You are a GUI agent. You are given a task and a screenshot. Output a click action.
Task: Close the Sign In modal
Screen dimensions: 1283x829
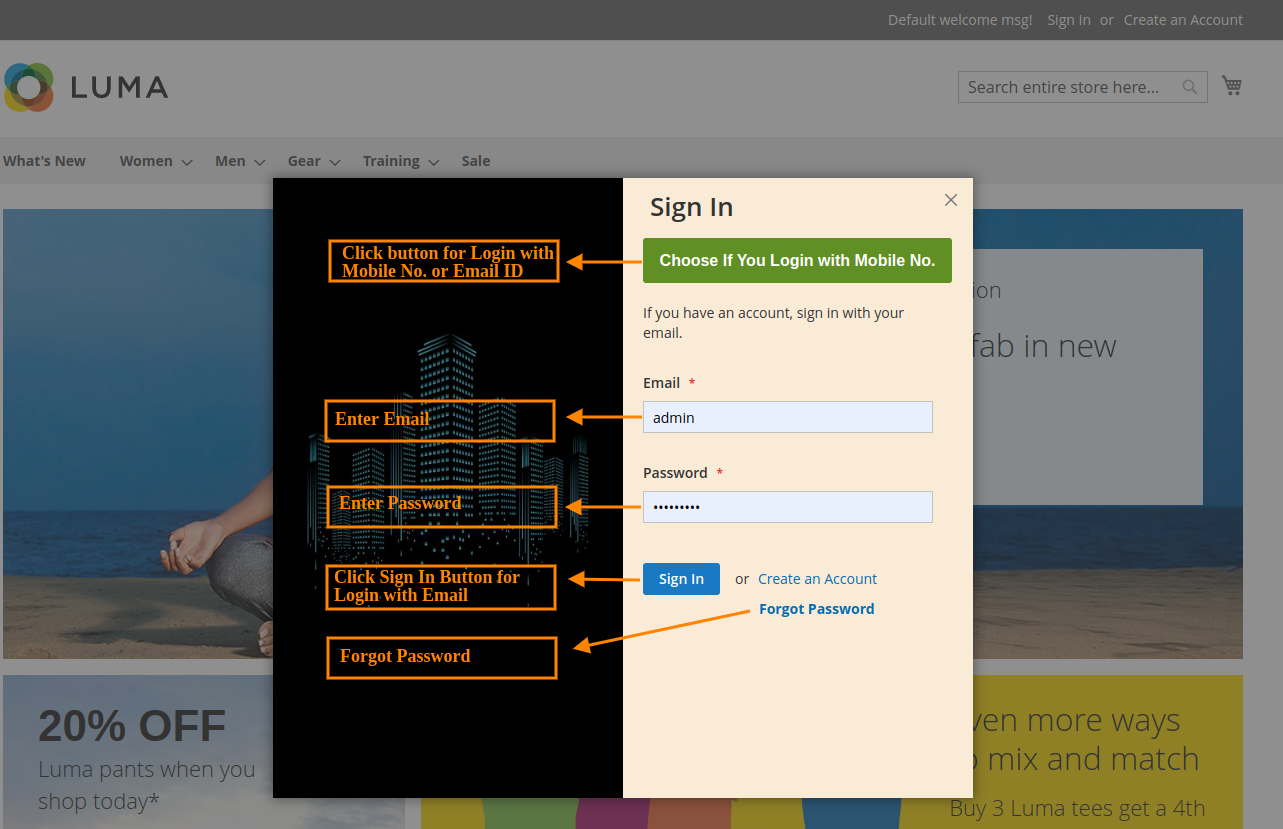[950, 200]
